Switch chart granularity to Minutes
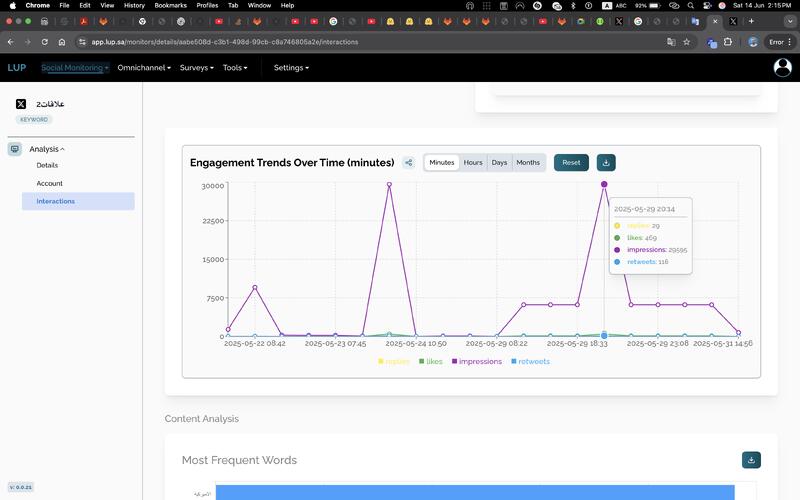 point(441,162)
